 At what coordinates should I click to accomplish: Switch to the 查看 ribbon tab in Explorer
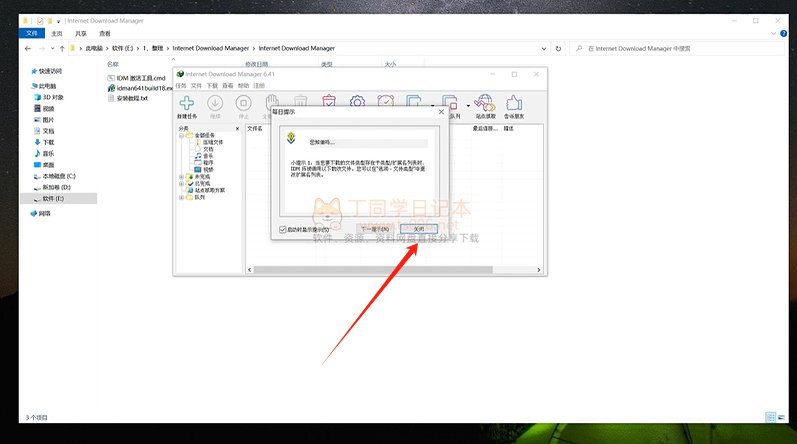(x=104, y=33)
